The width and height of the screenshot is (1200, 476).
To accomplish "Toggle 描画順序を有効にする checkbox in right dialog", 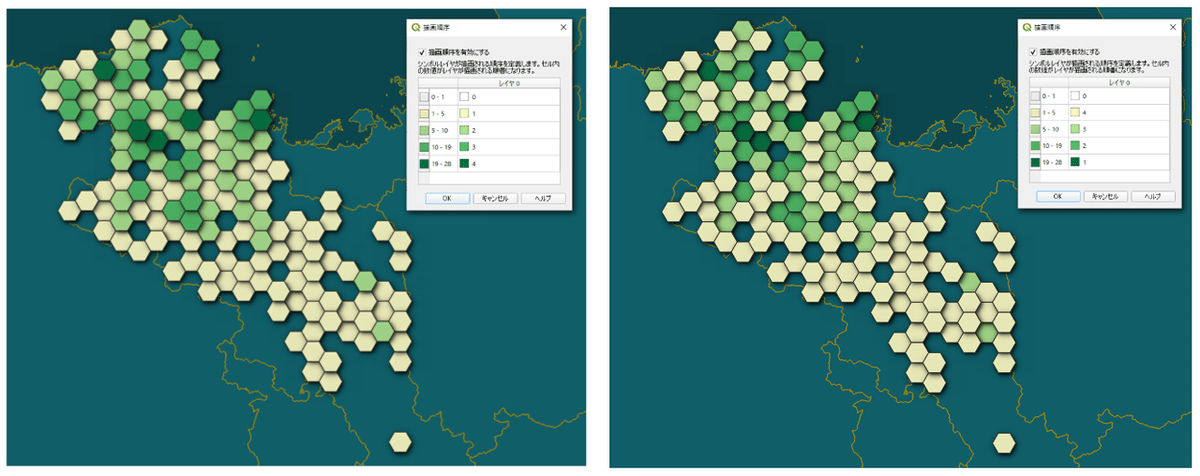I will pos(1032,52).
